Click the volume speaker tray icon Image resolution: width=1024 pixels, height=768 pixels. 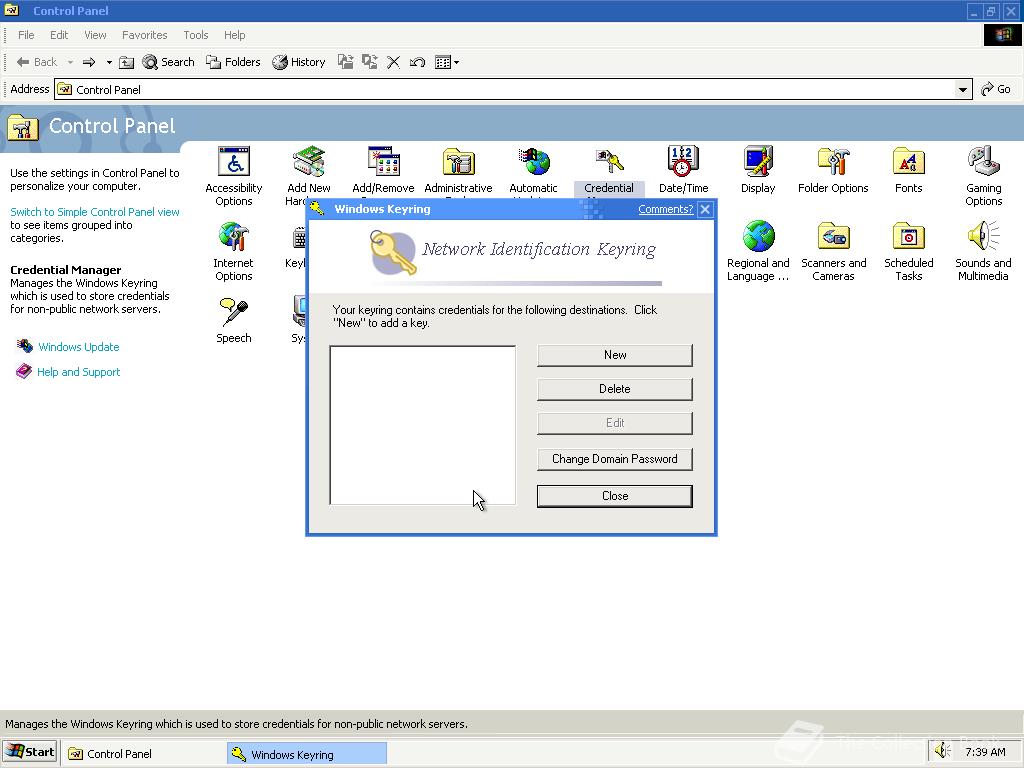(x=942, y=752)
